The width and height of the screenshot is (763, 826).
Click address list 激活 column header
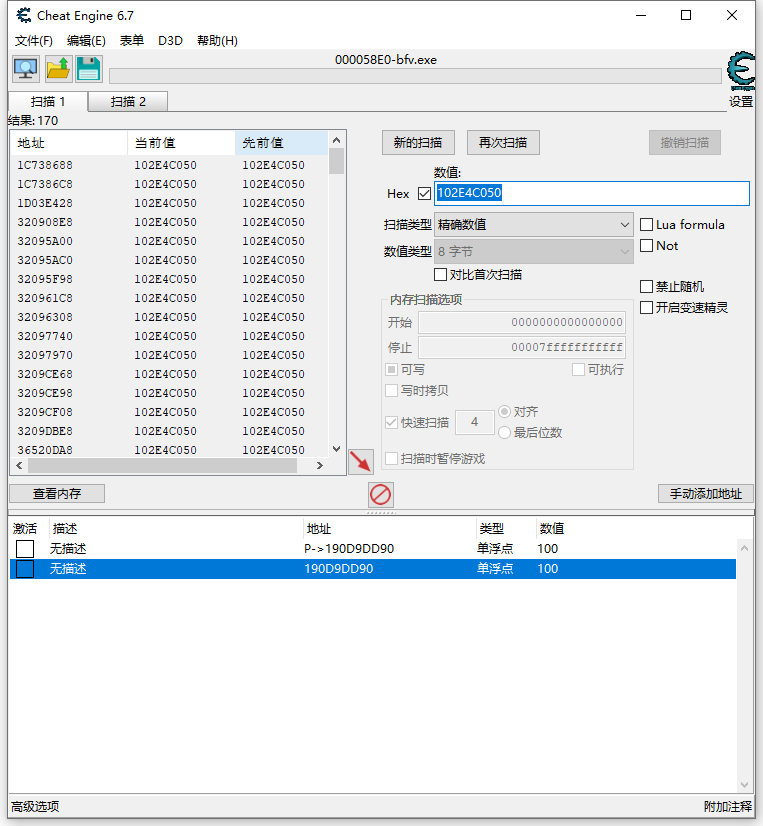[x=25, y=528]
